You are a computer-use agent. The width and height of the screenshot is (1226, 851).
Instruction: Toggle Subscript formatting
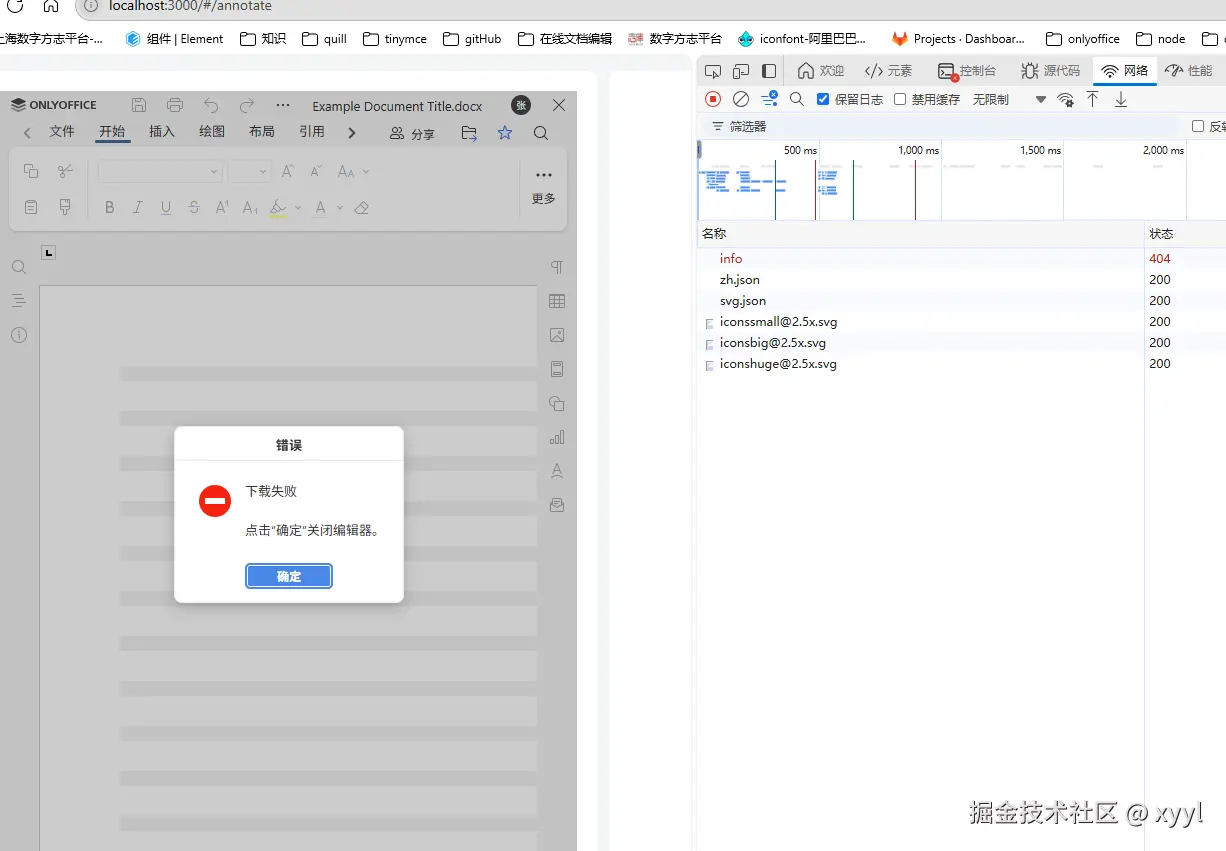(250, 208)
